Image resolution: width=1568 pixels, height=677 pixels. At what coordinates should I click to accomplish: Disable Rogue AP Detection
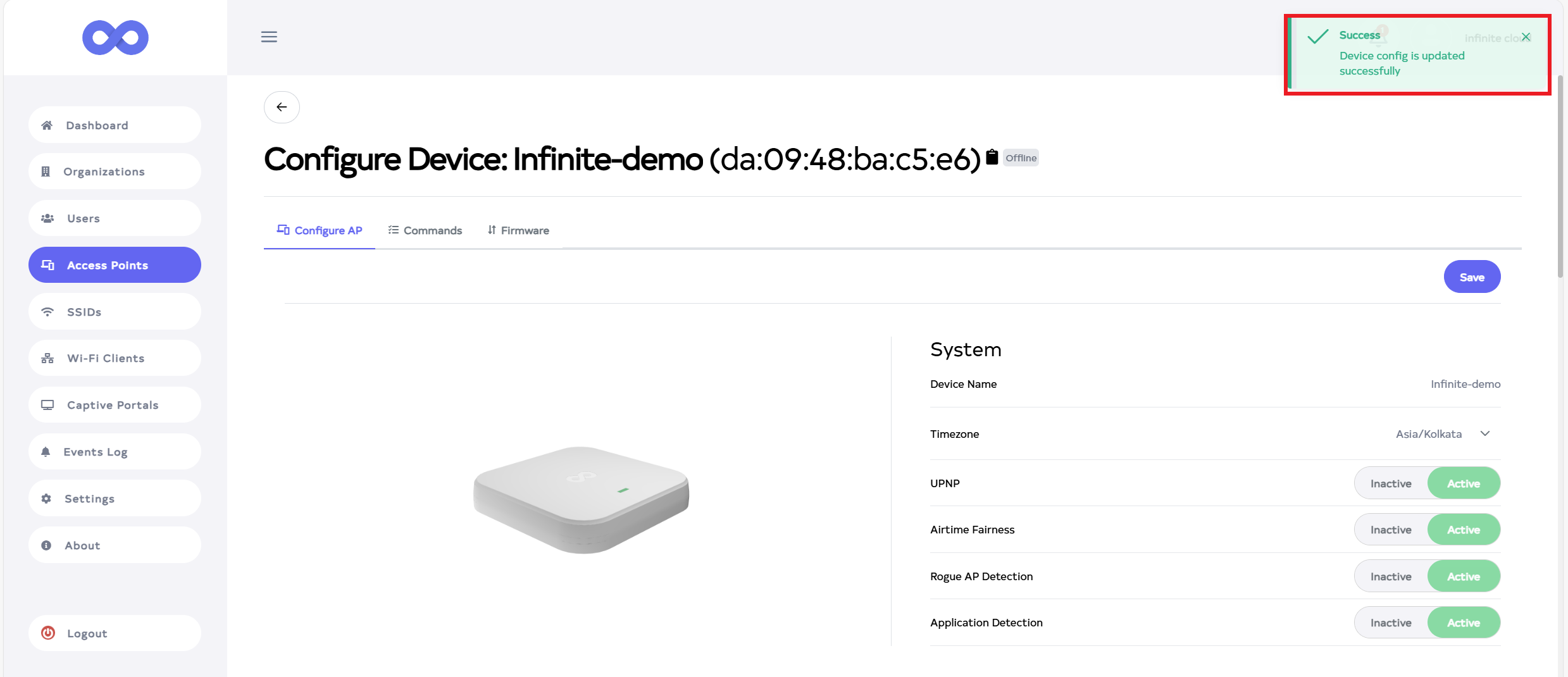1390,576
